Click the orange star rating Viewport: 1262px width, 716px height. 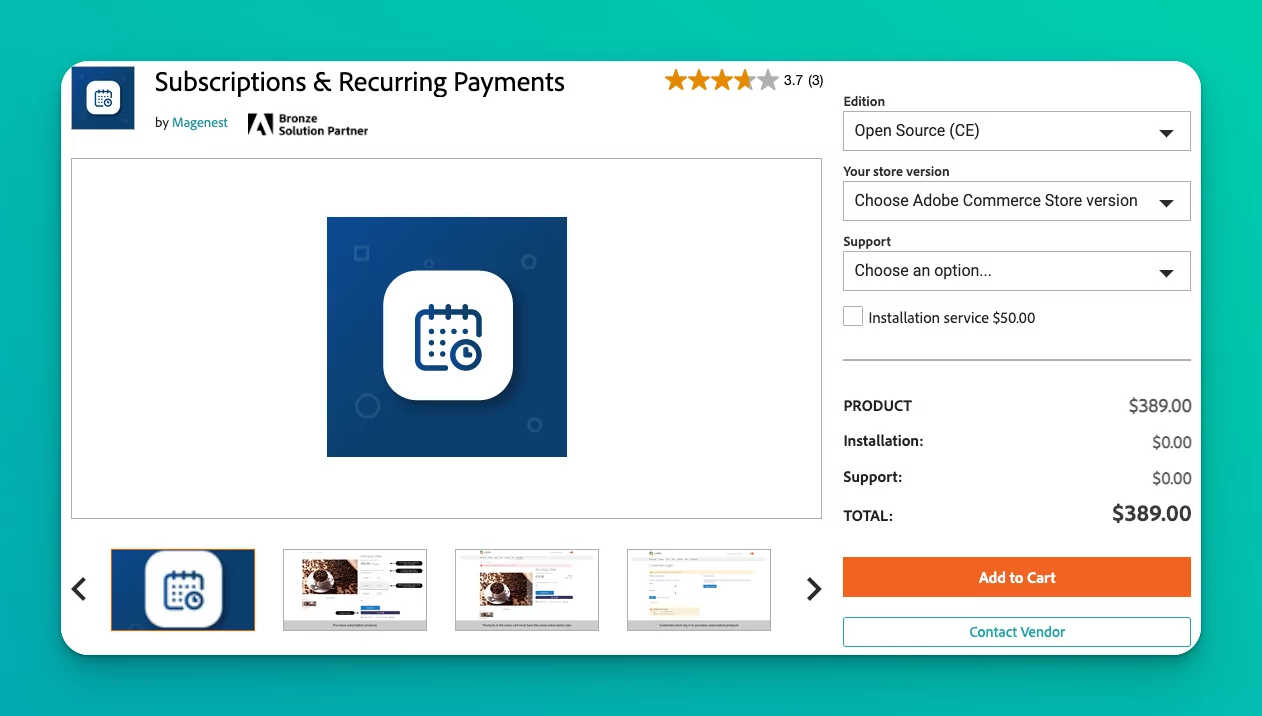[x=720, y=81]
